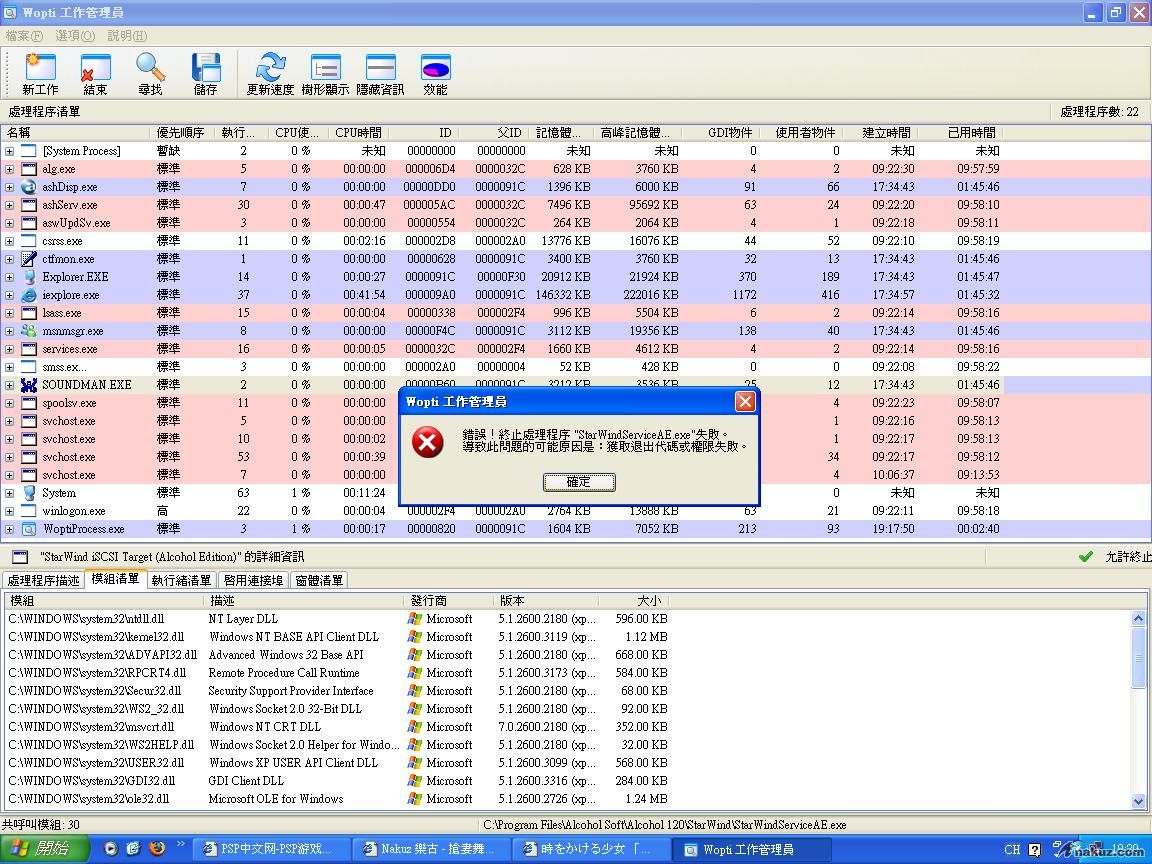
Task: Click the Wopti window title icon
Action: [10, 12]
